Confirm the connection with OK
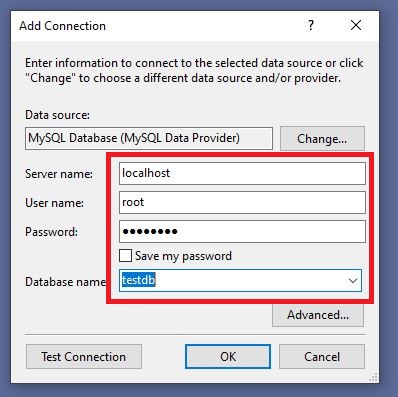The width and height of the screenshot is (398, 397). [228, 357]
